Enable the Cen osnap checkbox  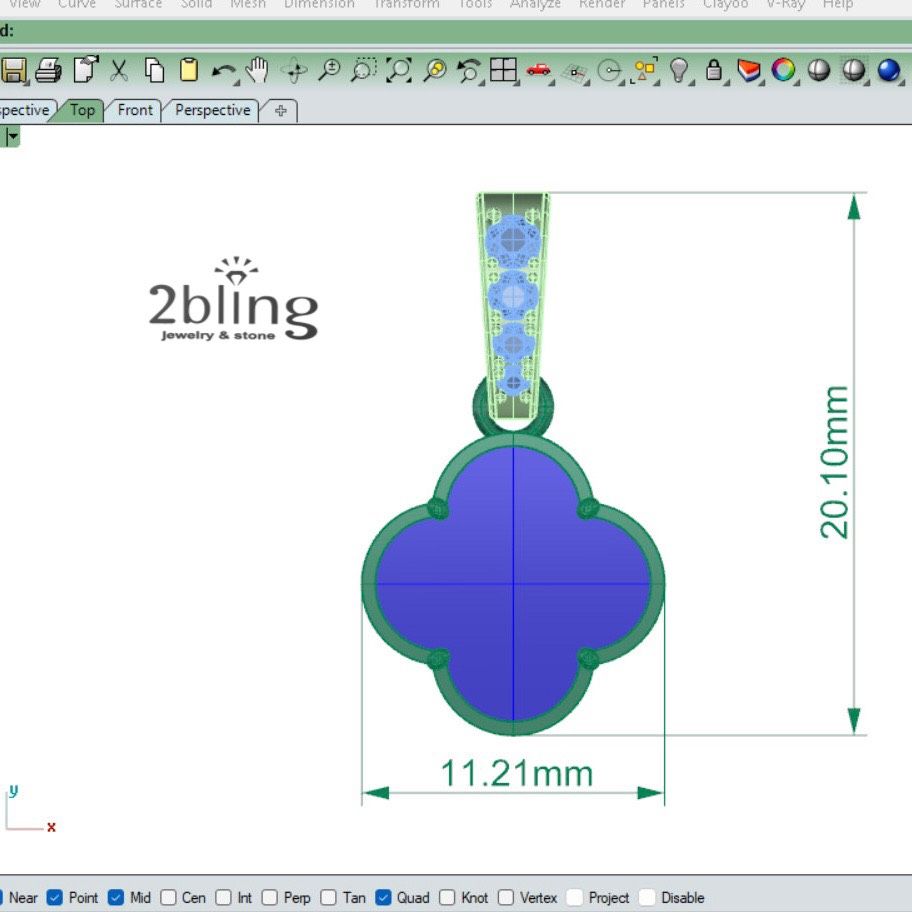(x=169, y=898)
